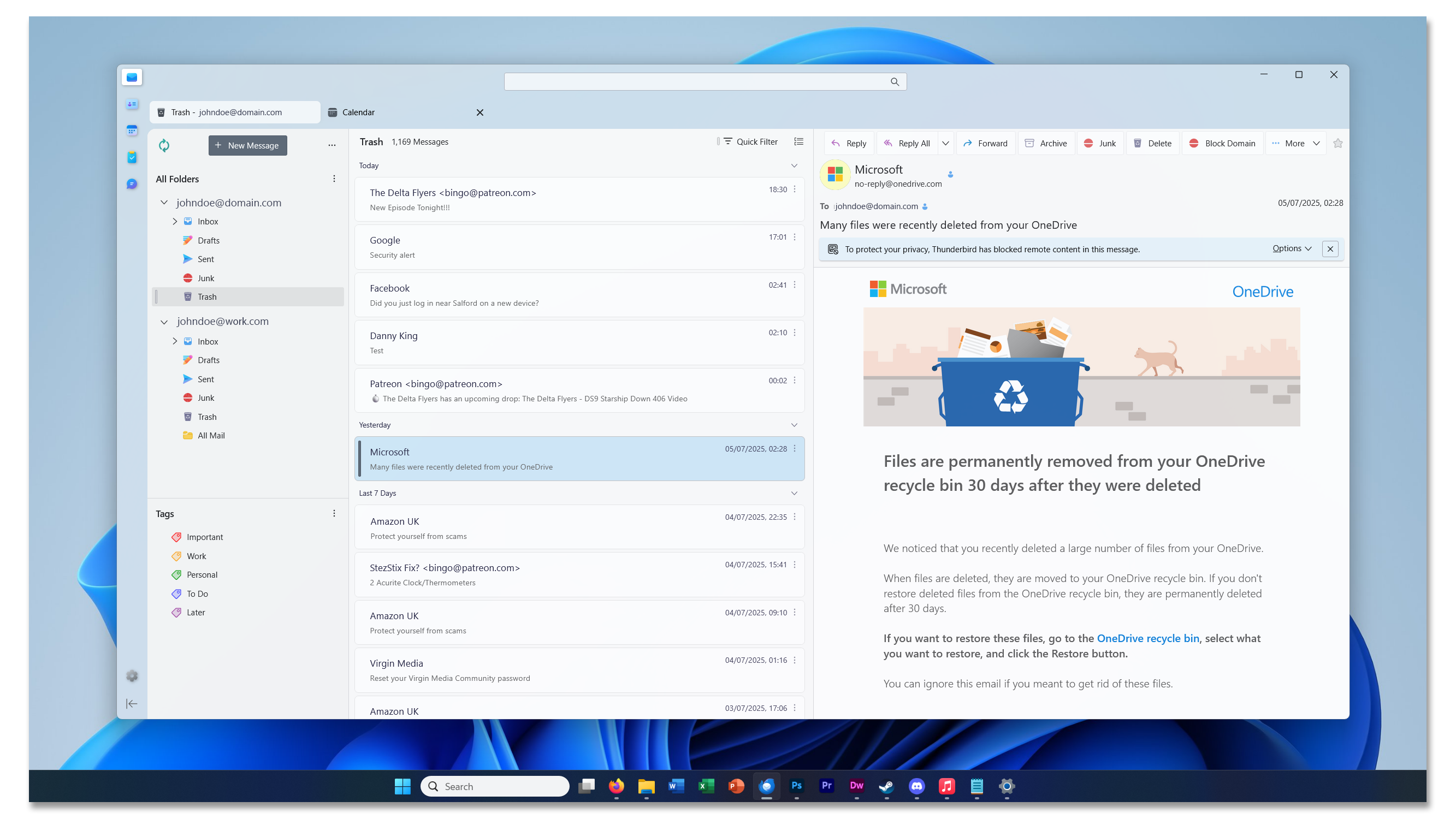Click the Block Domain button
This screenshot has height=819, width=1456.
pos(1222,144)
